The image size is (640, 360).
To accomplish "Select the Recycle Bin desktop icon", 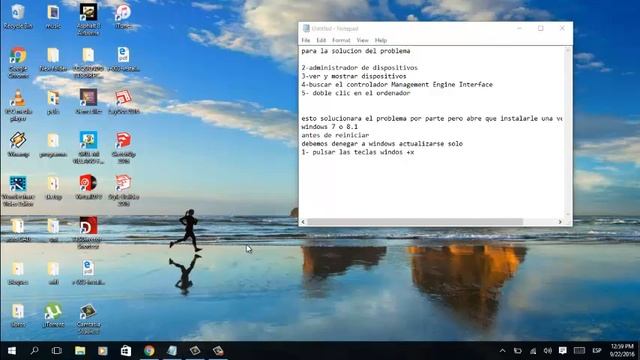I will point(18,17).
